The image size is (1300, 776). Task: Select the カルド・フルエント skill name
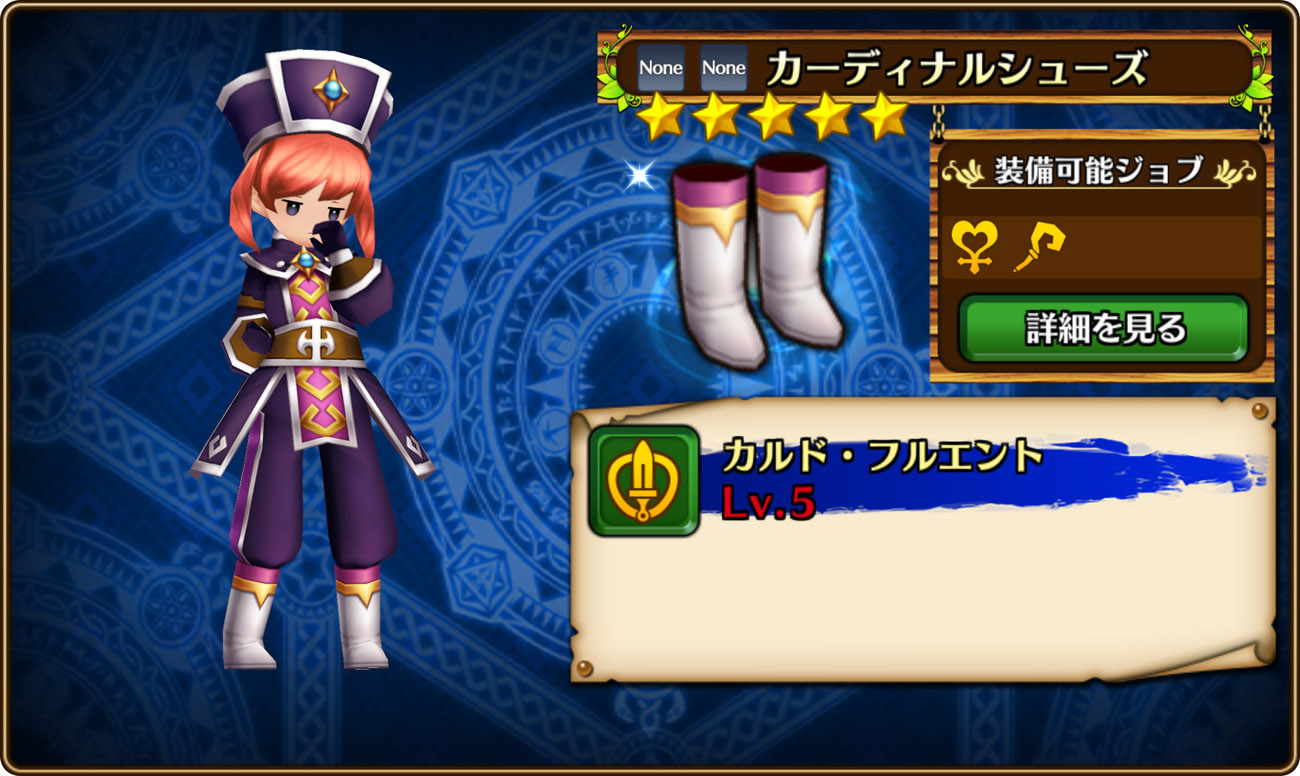tap(883, 458)
